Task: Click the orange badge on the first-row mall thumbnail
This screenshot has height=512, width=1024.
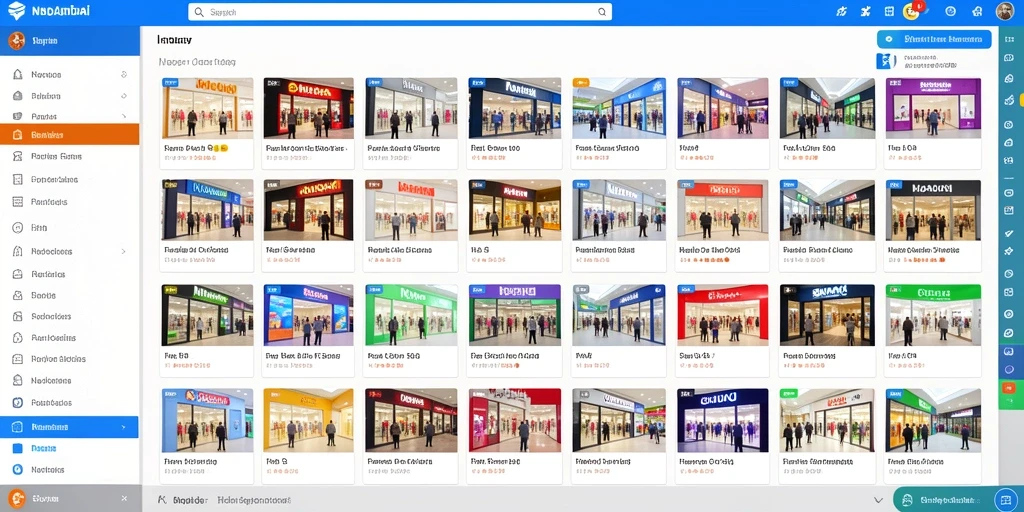Action: click(580, 83)
